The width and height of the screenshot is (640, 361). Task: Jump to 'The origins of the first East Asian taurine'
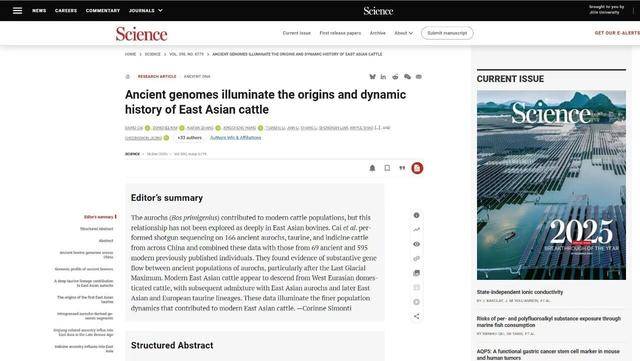tap(85, 299)
